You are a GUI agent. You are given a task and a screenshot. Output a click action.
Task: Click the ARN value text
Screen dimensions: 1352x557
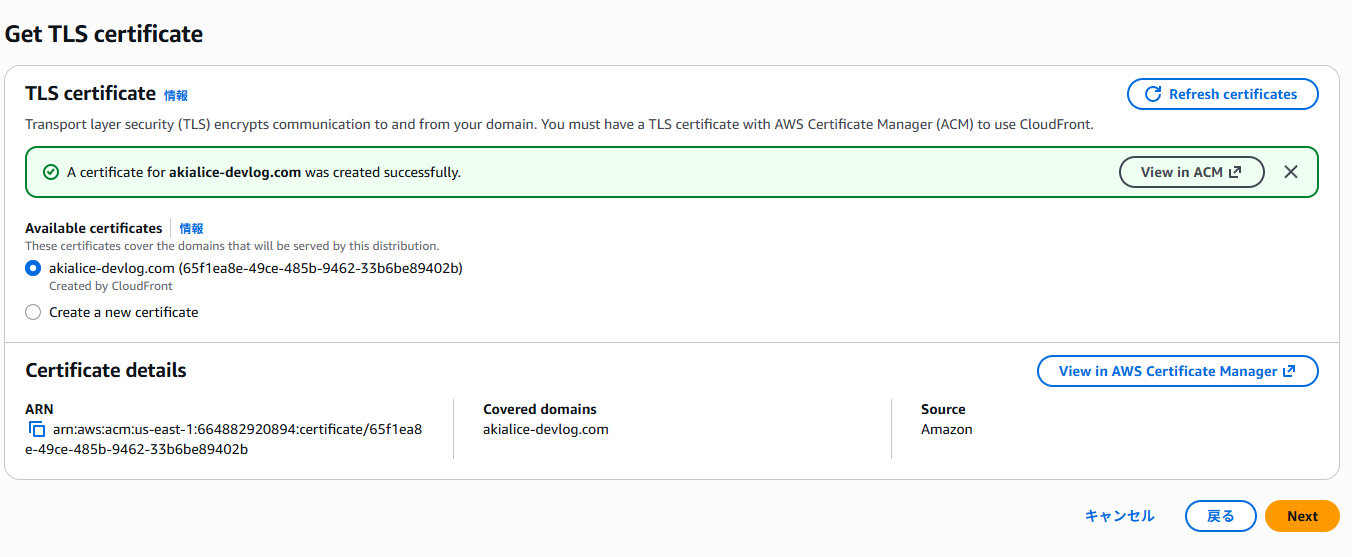point(225,439)
